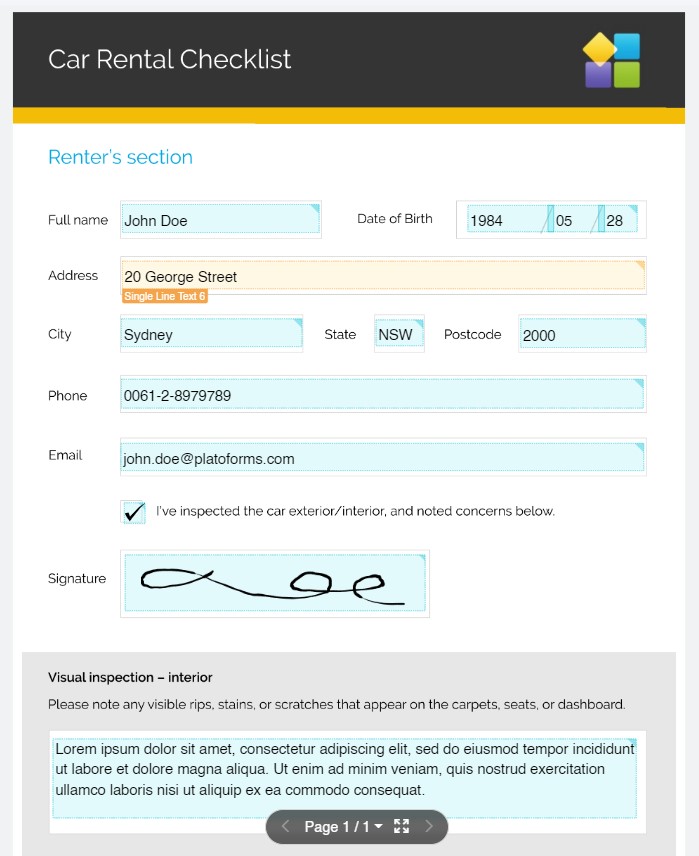This screenshot has height=856, width=699.
Task: Go to the next page arrow
Action: [430, 826]
